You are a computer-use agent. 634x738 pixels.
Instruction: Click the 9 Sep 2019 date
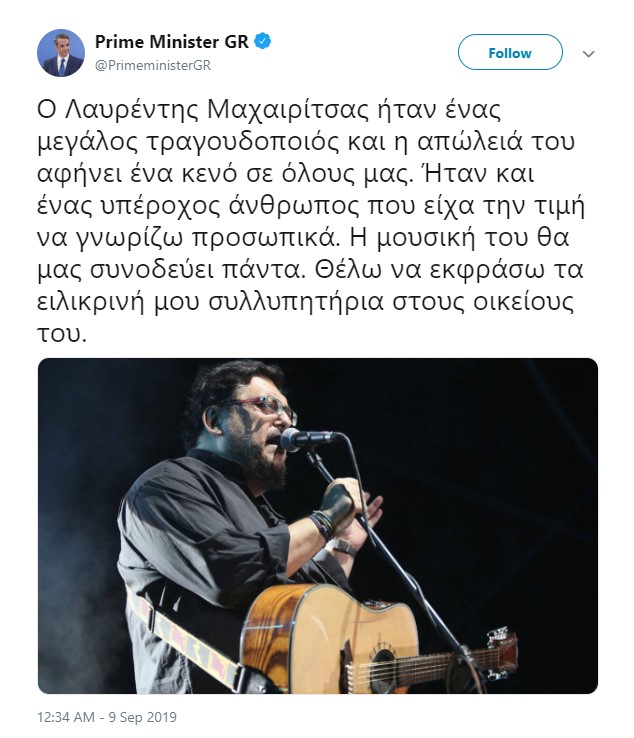point(143,717)
